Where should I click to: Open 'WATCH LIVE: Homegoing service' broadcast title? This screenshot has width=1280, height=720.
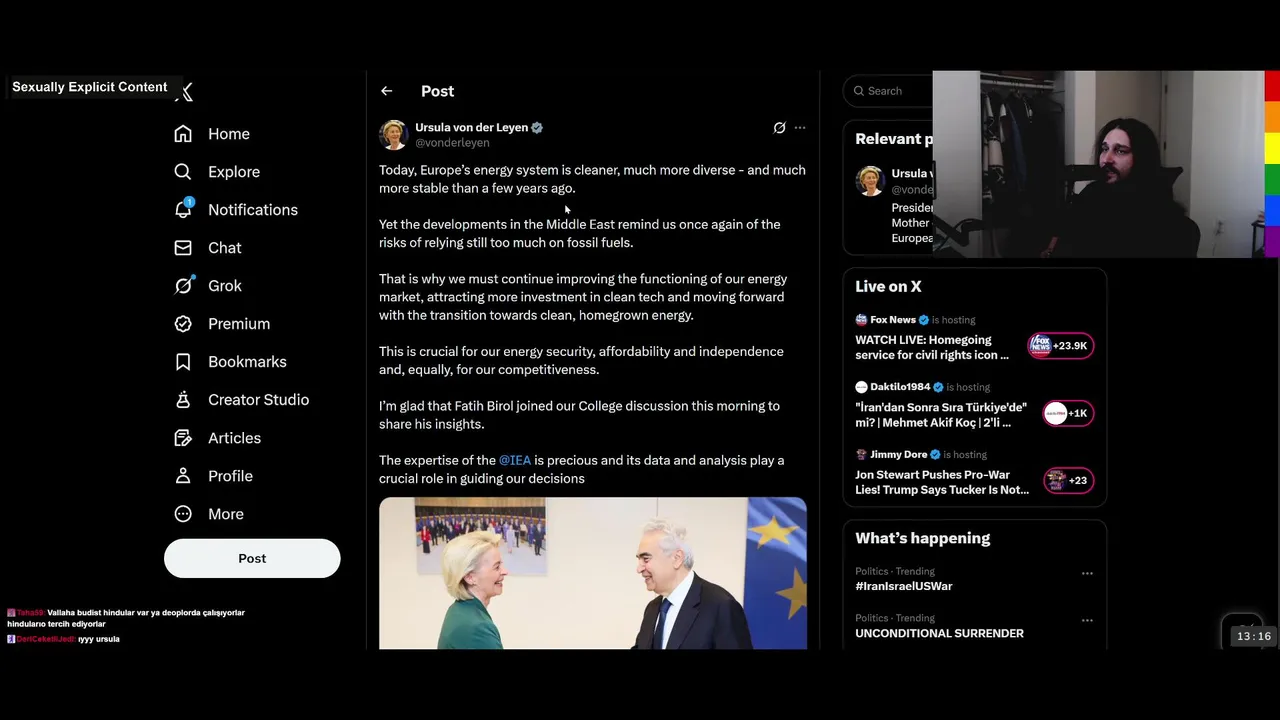pyautogui.click(x=932, y=347)
